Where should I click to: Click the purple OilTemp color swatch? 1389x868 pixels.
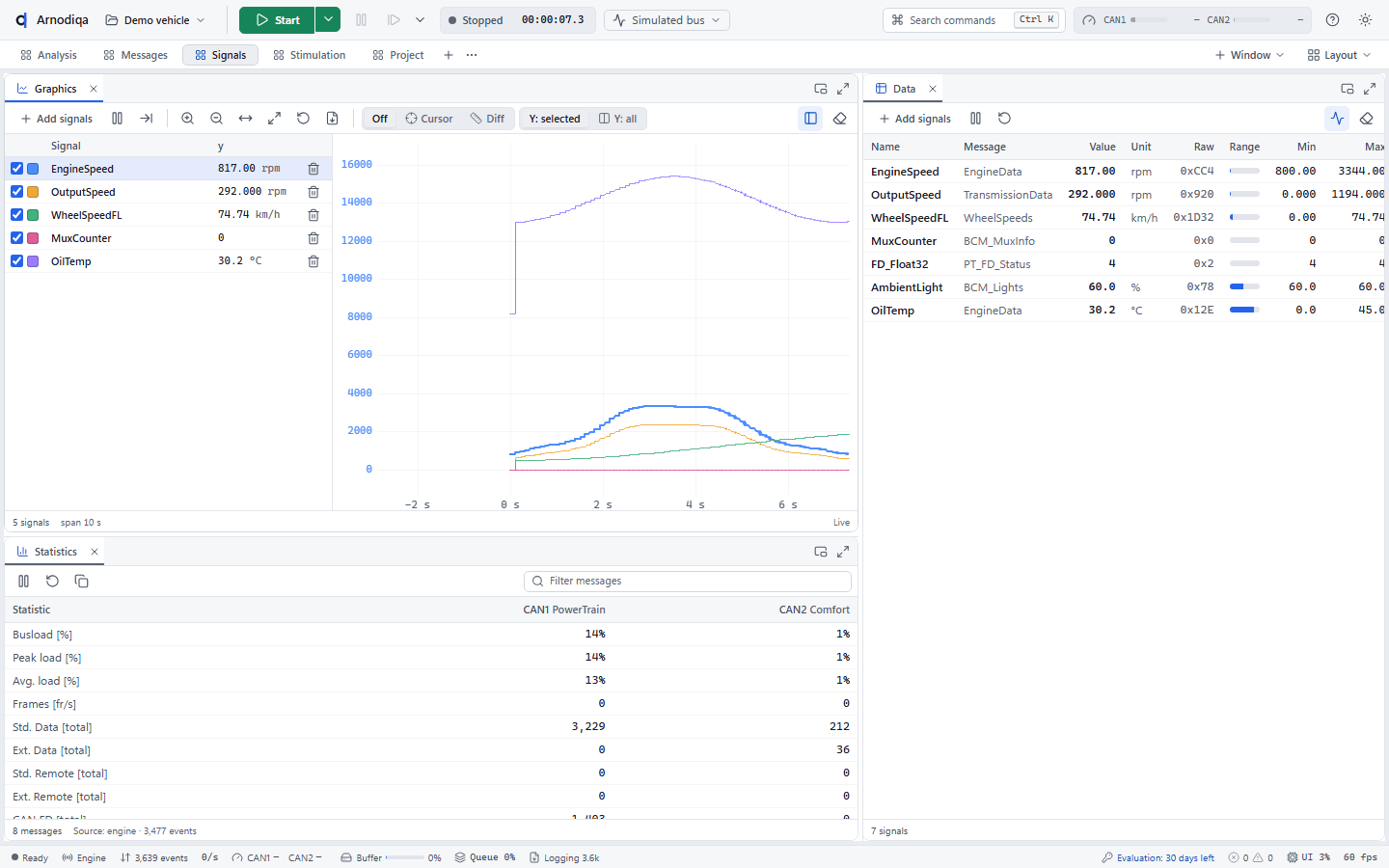coord(33,261)
